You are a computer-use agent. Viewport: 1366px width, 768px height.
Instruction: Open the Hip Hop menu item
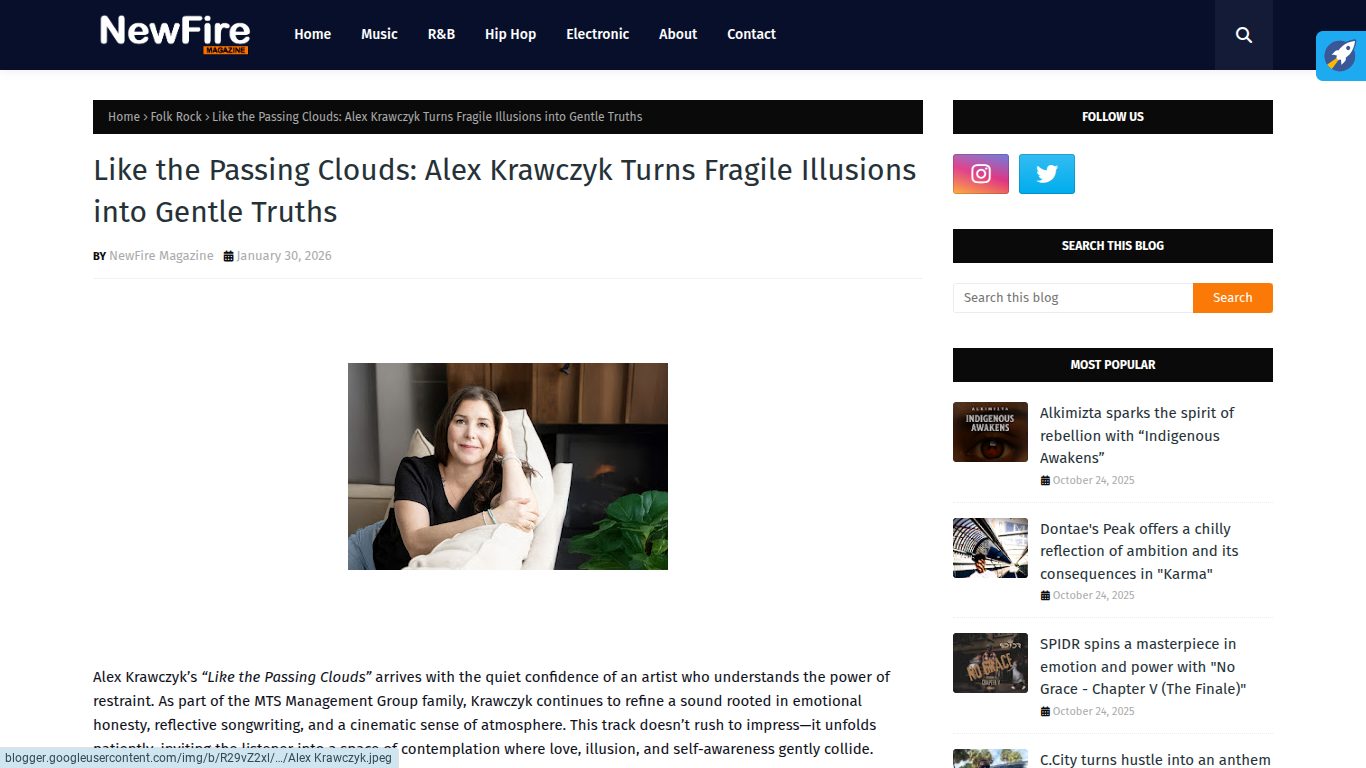tap(510, 34)
